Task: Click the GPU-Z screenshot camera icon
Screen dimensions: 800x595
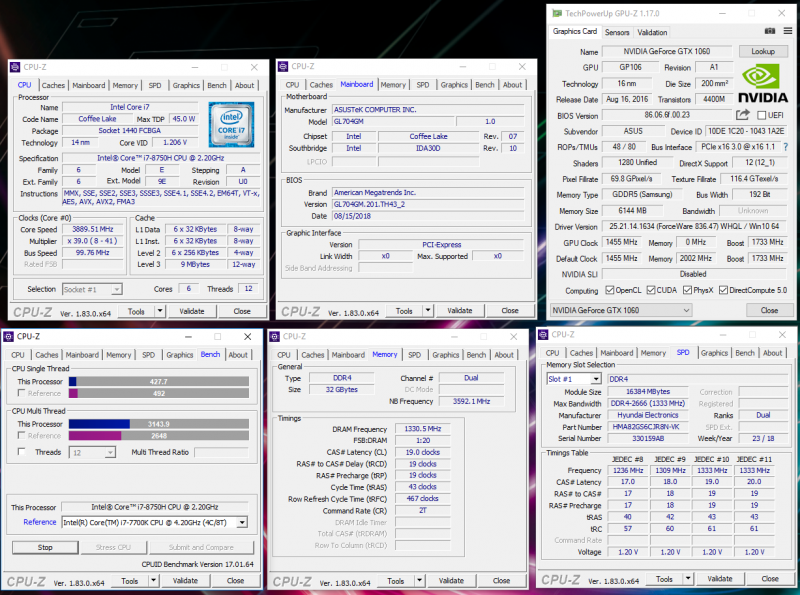Action: (x=770, y=31)
